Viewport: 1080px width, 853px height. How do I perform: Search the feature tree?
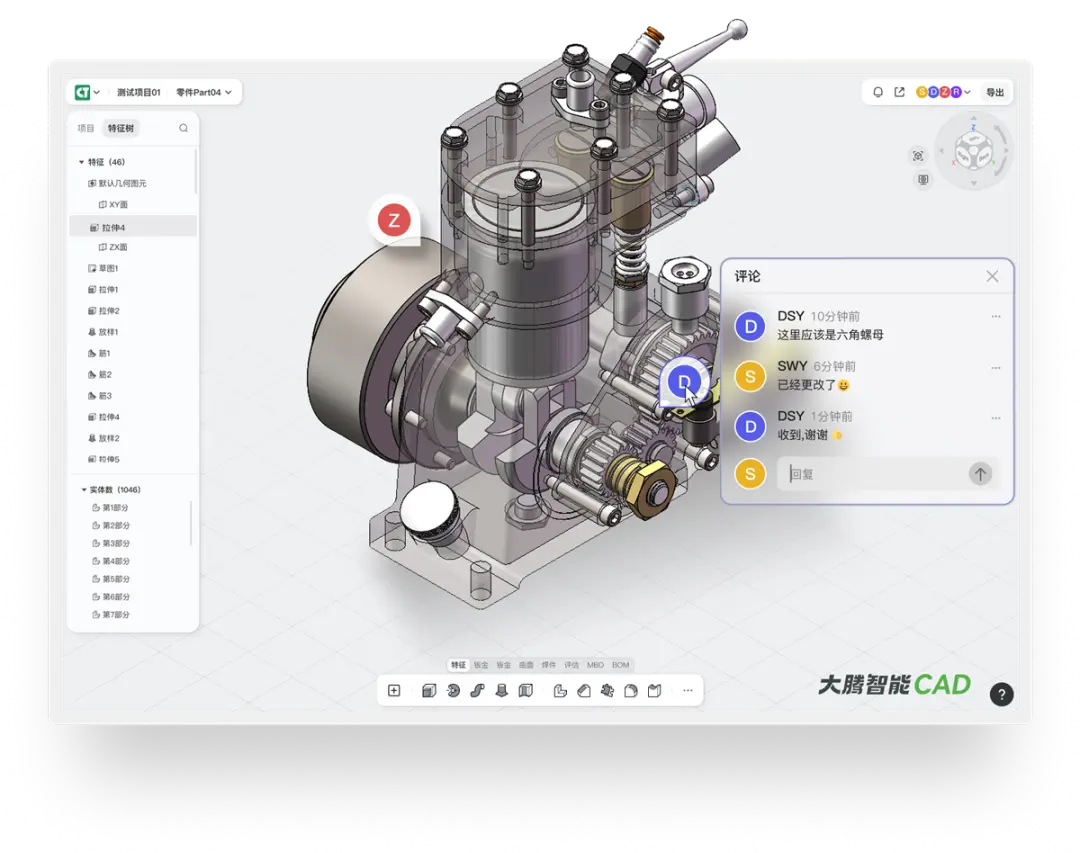click(183, 128)
